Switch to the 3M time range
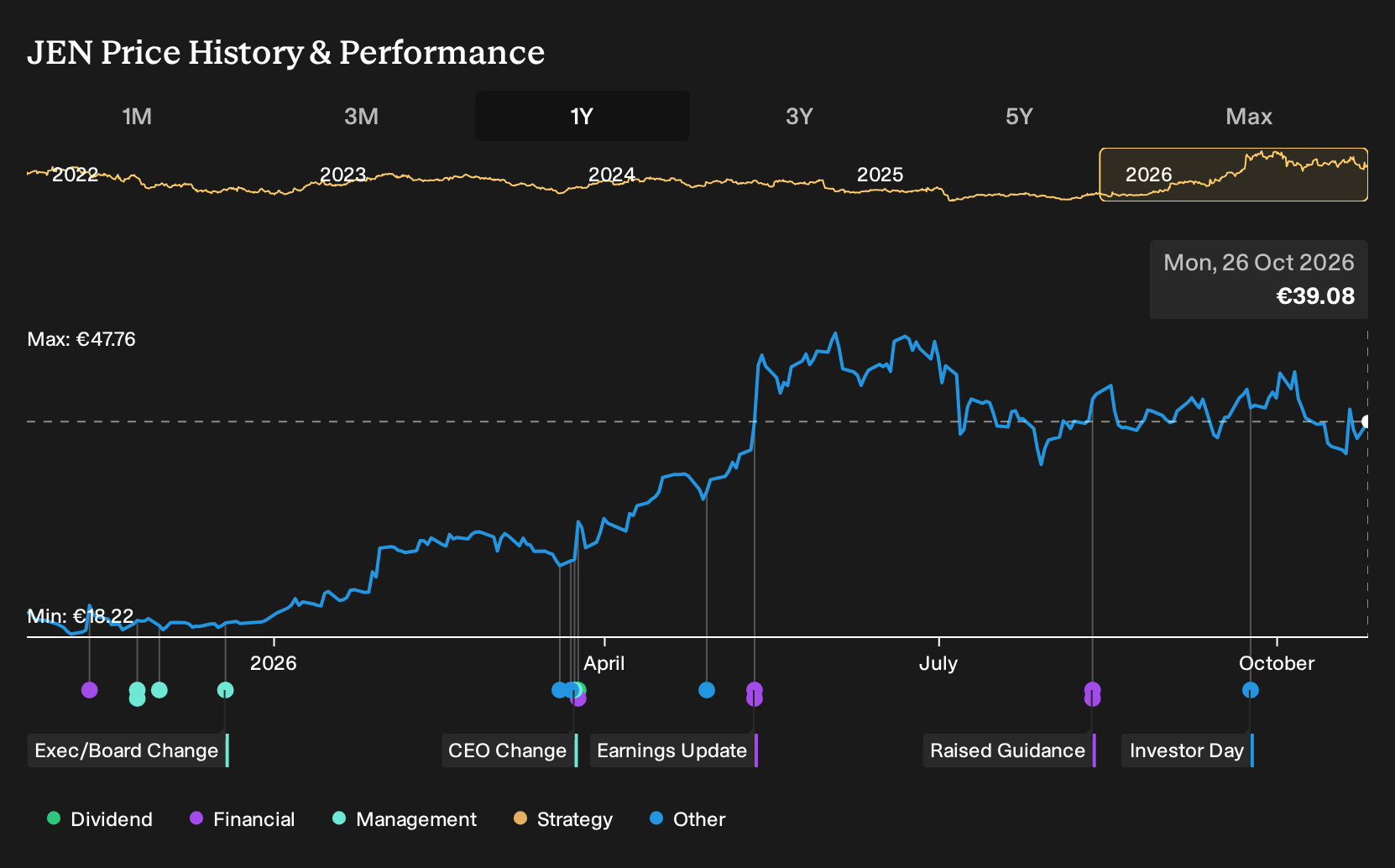The width and height of the screenshot is (1395, 868). tap(361, 116)
